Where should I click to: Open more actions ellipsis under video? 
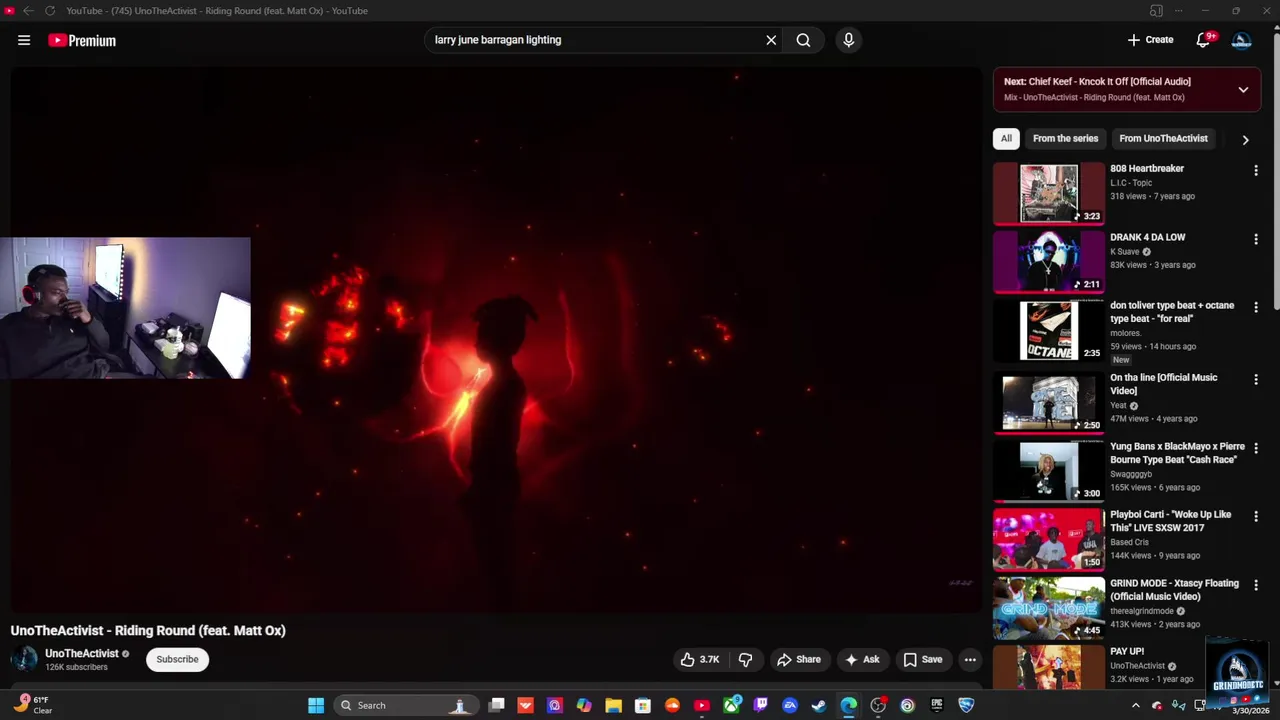(970, 659)
